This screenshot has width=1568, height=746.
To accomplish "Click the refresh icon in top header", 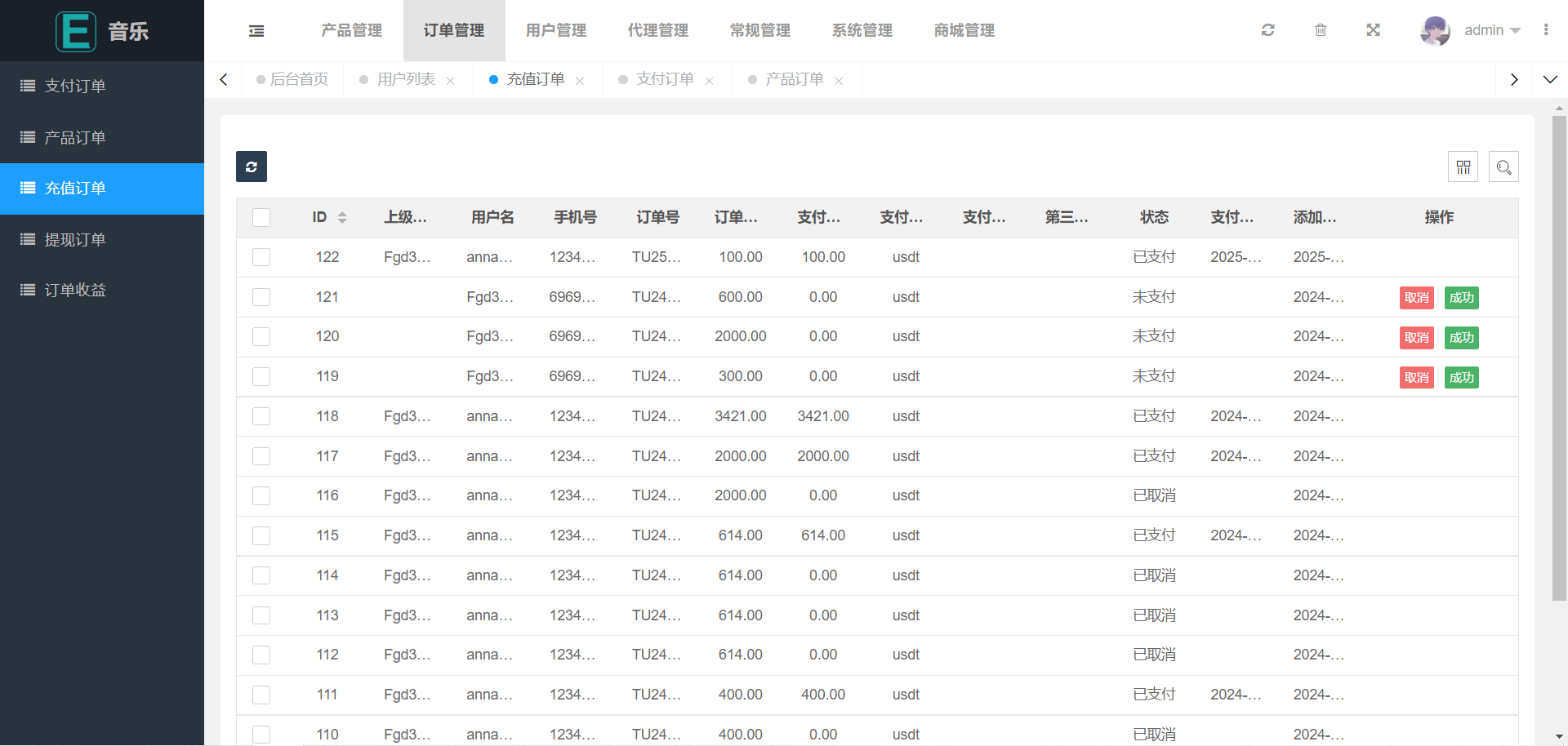I will tap(1267, 30).
